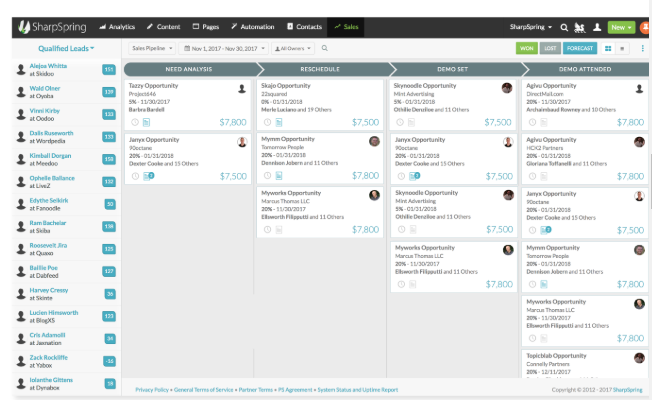The image size is (652, 400).
Task: Click the DEMO ATTENDED stage header
Action: [585, 69]
